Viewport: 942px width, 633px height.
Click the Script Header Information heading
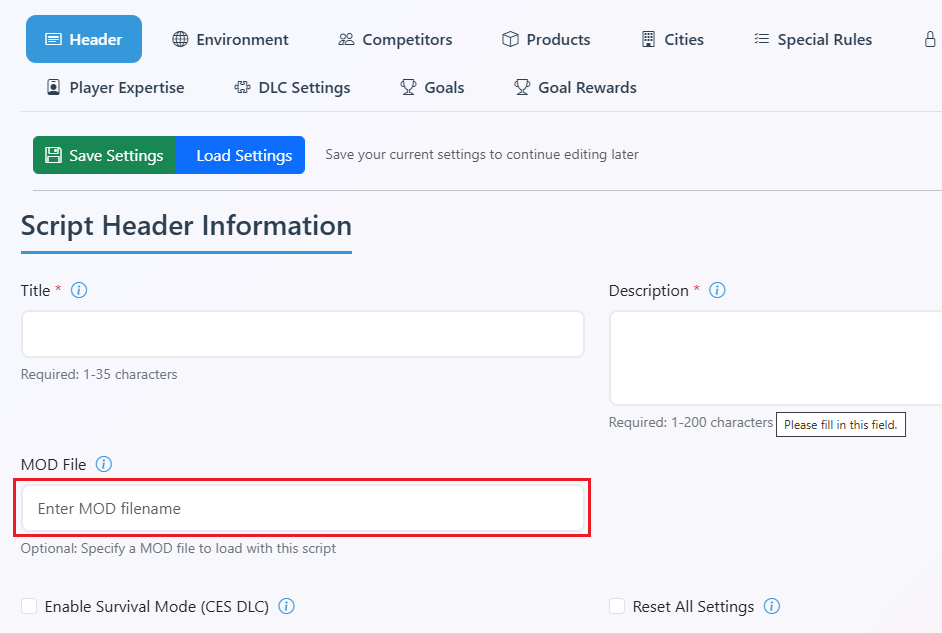(x=186, y=226)
